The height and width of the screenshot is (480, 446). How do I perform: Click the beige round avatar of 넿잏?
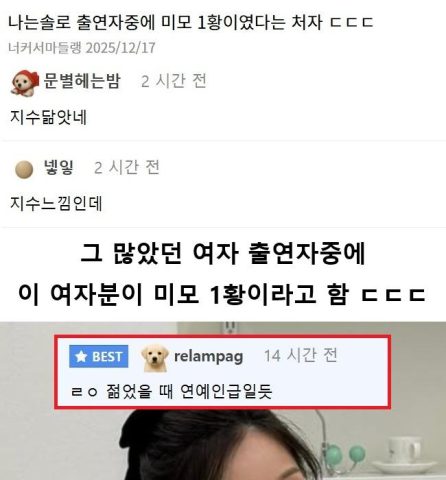click(x=24, y=169)
